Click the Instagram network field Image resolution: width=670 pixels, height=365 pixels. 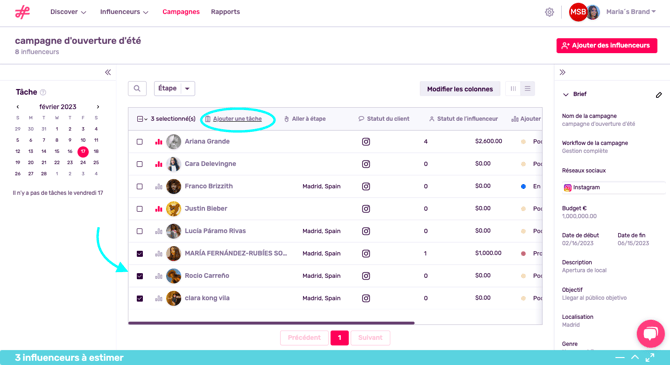[614, 187]
